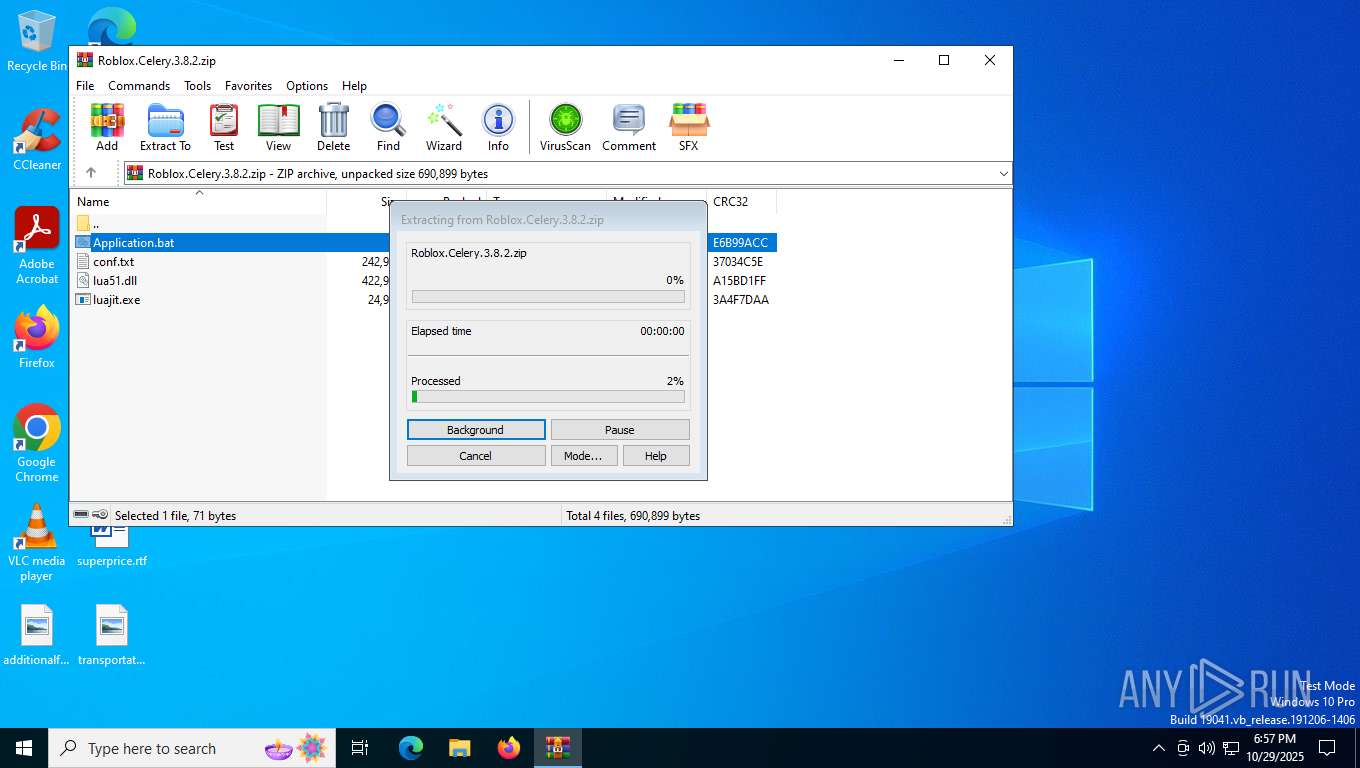Send extraction to Background
The image size is (1360, 768).
point(476,430)
